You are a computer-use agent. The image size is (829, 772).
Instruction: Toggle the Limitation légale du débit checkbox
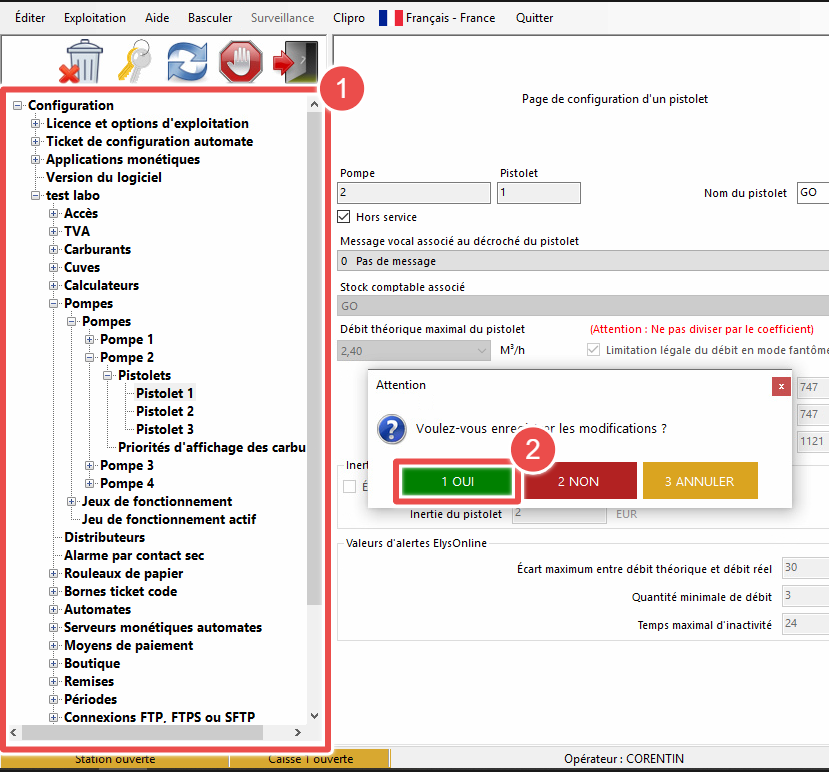(x=594, y=350)
